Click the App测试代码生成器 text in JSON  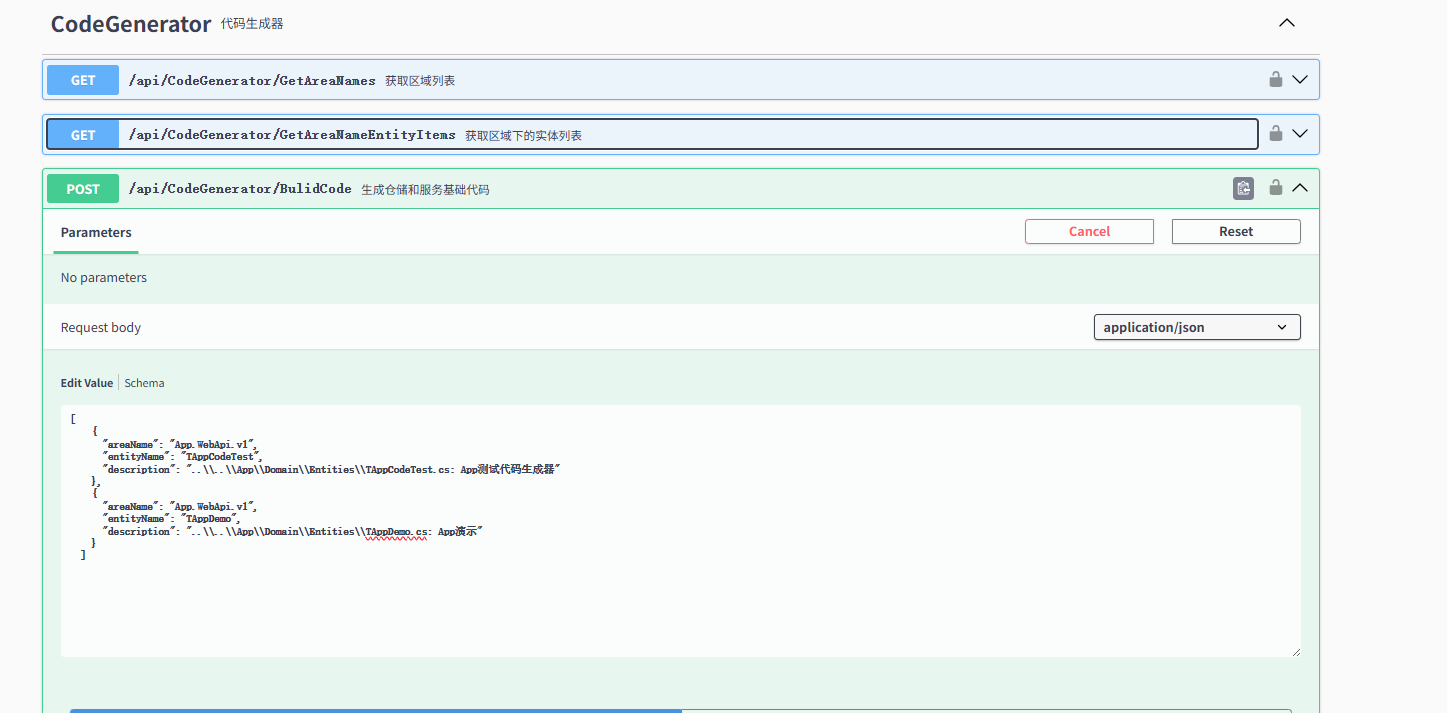point(509,469)
